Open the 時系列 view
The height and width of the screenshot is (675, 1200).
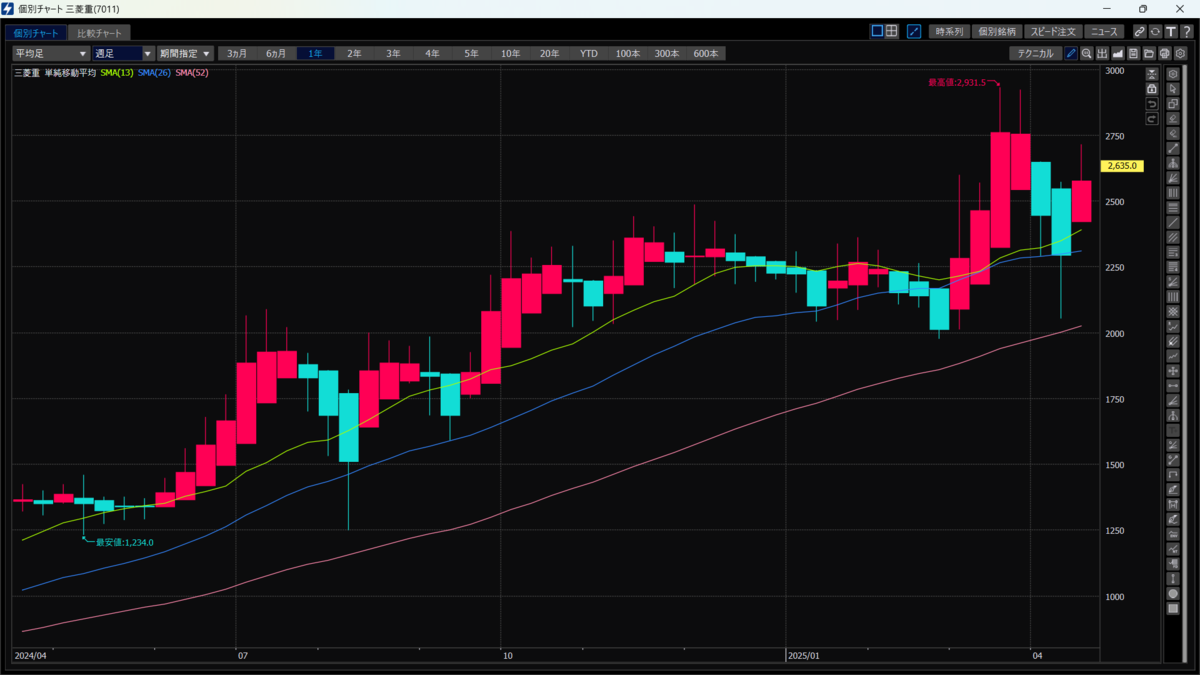pos(949,31)
